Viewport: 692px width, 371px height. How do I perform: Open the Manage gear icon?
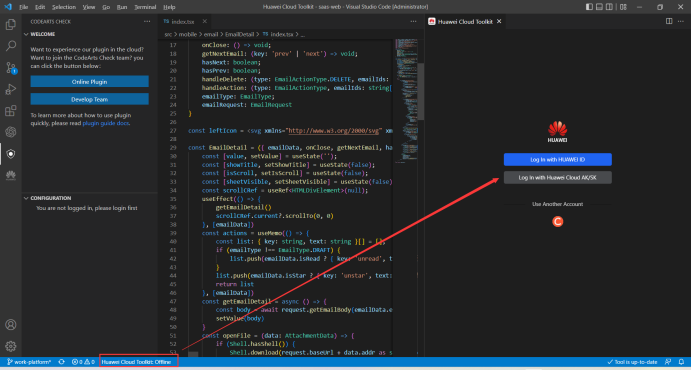[x=11, y=346]
